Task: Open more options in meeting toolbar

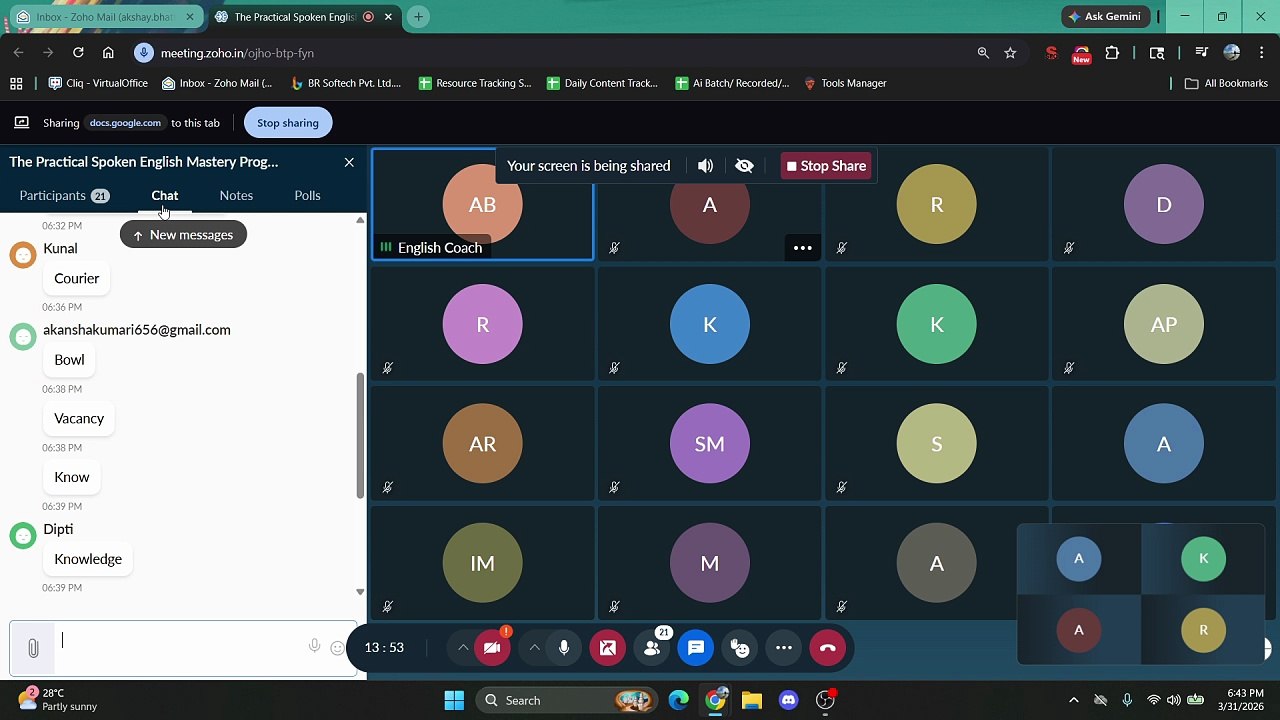Action: click(x=784, y=648)
